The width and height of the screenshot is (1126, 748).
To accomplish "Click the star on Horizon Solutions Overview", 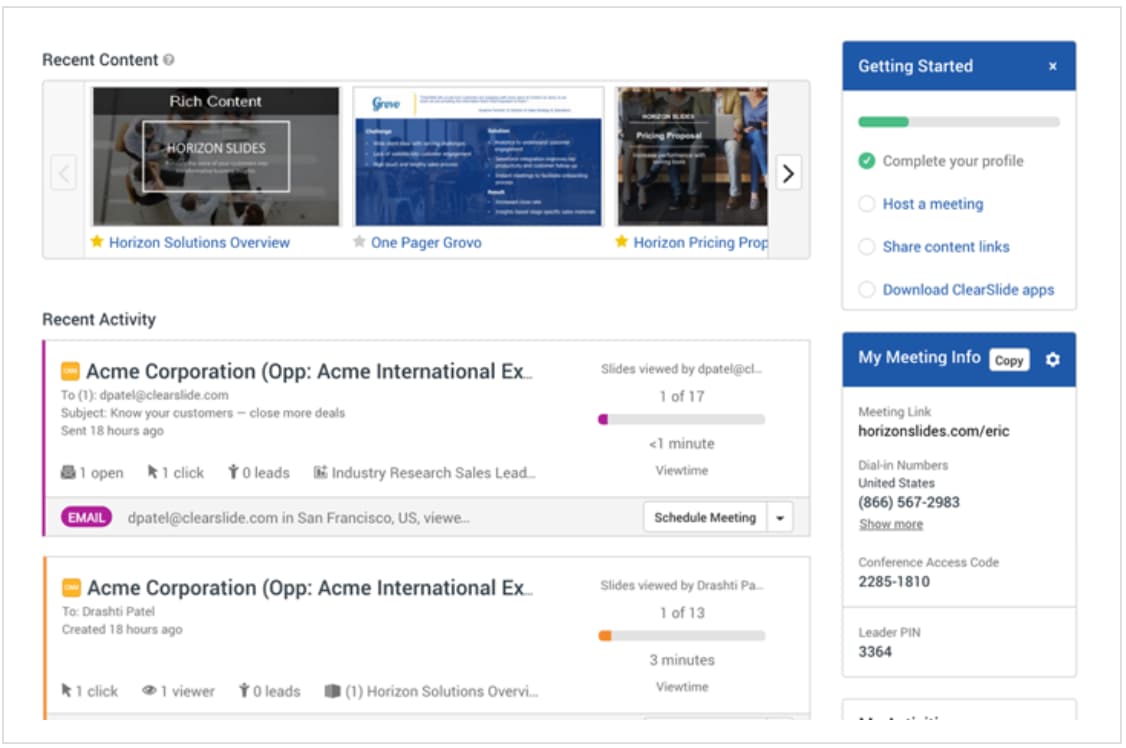I will pos(97,241).
